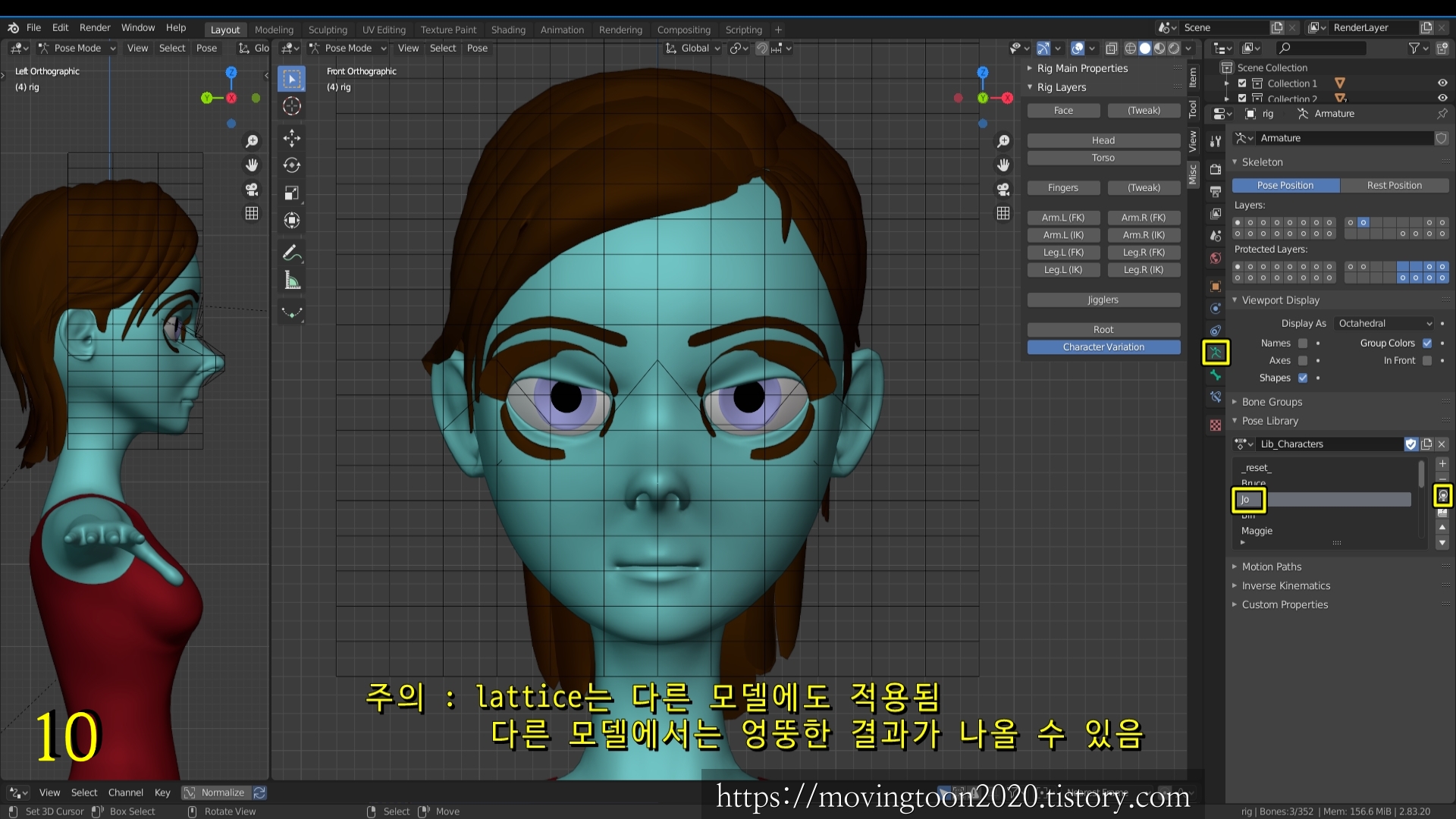The width and height of the screenshot is (1456, 819).
Task: Select the Annotate pencil tool
Action: pyautogui.click(x=292, y=253)
